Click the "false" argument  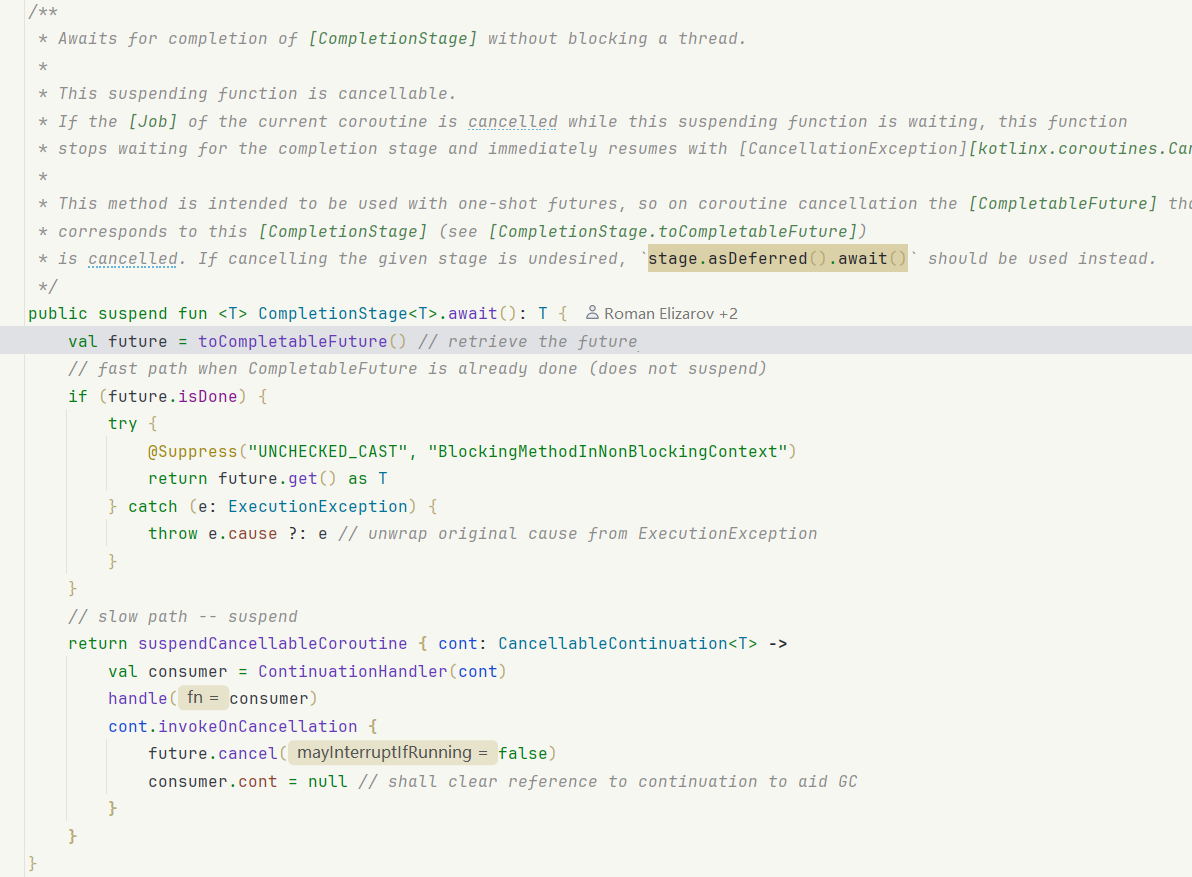[523, 754]
